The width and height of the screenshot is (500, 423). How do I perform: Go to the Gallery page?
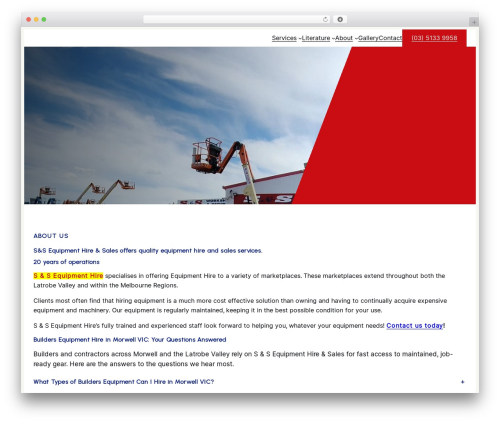click(368, 38)
